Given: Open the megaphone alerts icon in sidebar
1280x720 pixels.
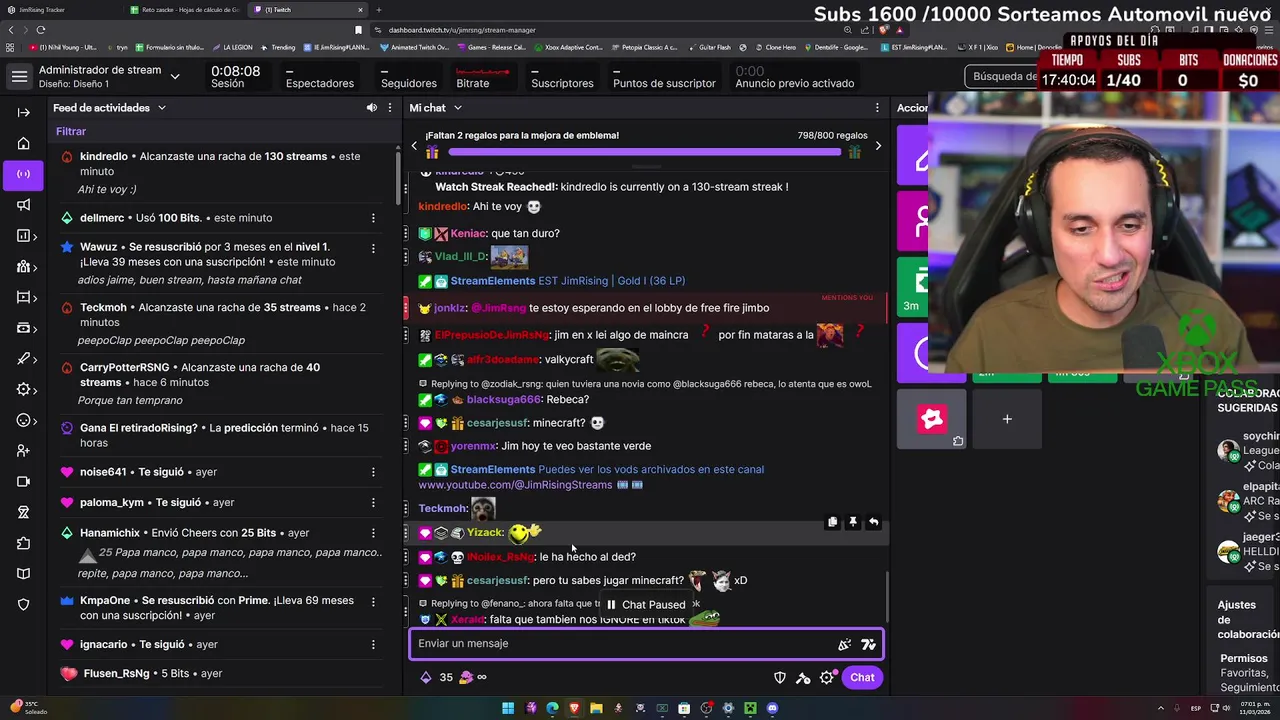Looking at the screenshot, I should click(x=24, y=205).
